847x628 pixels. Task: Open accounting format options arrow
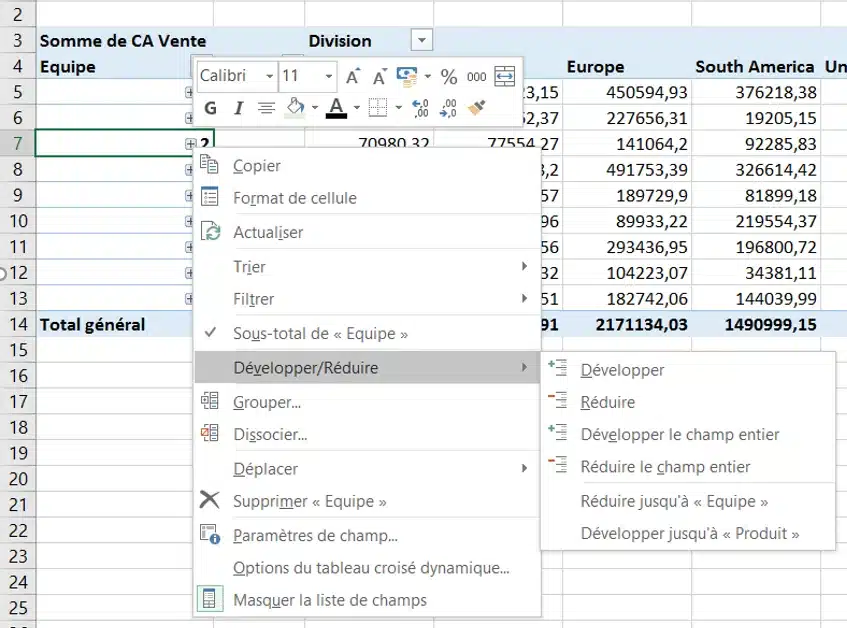point(427,76)
